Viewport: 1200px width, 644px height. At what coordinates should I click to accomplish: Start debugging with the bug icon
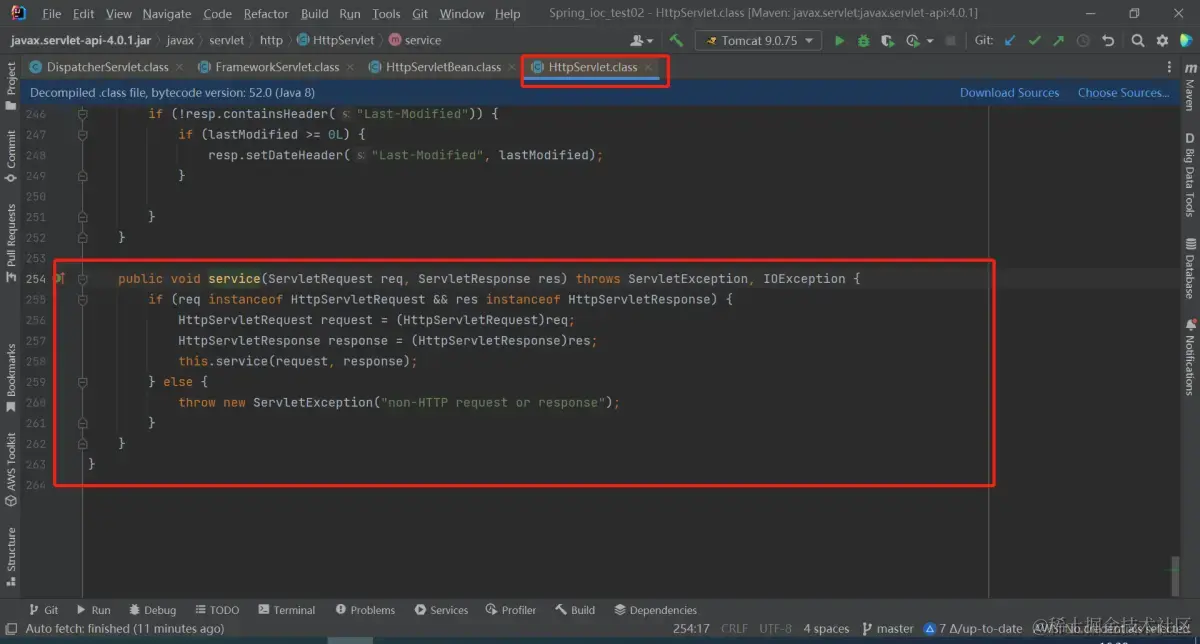[x=862, y=40]
